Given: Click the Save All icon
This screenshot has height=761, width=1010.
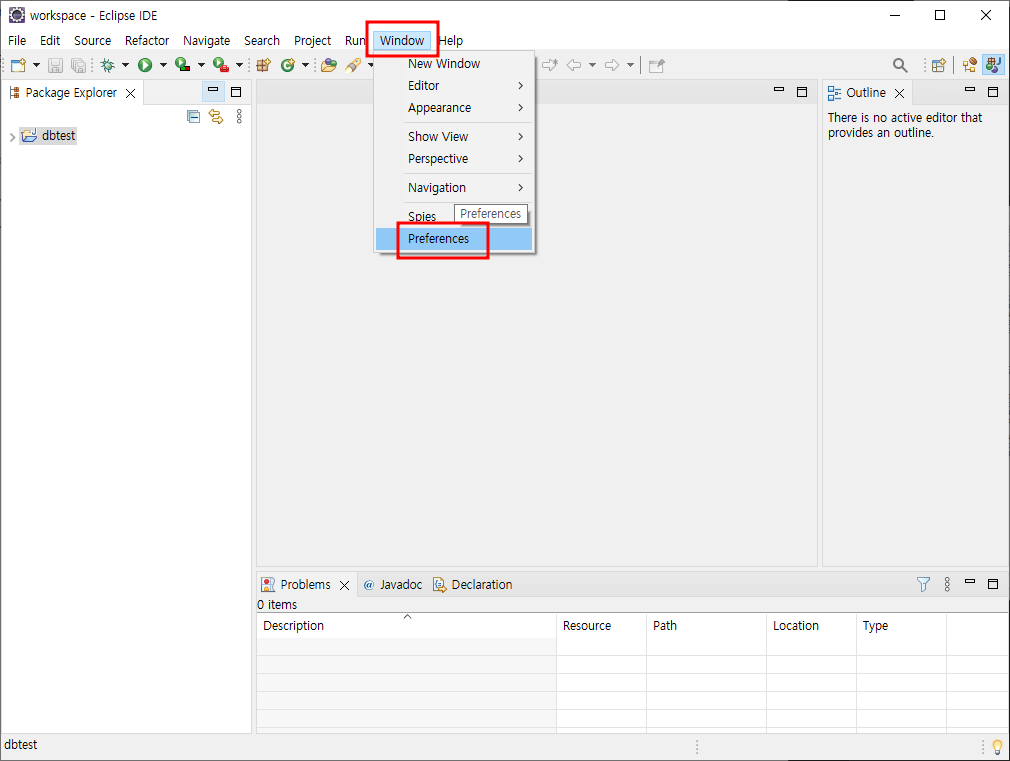Looking at the screenshot, I should (79, 65).
